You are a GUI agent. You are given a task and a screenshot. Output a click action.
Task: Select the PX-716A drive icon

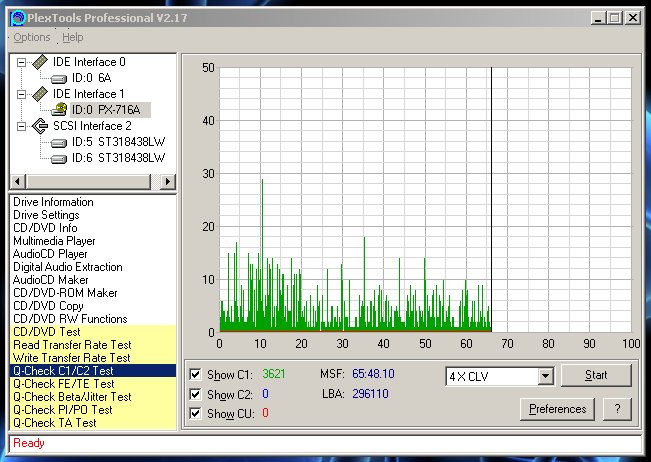(x=60, y=110)
